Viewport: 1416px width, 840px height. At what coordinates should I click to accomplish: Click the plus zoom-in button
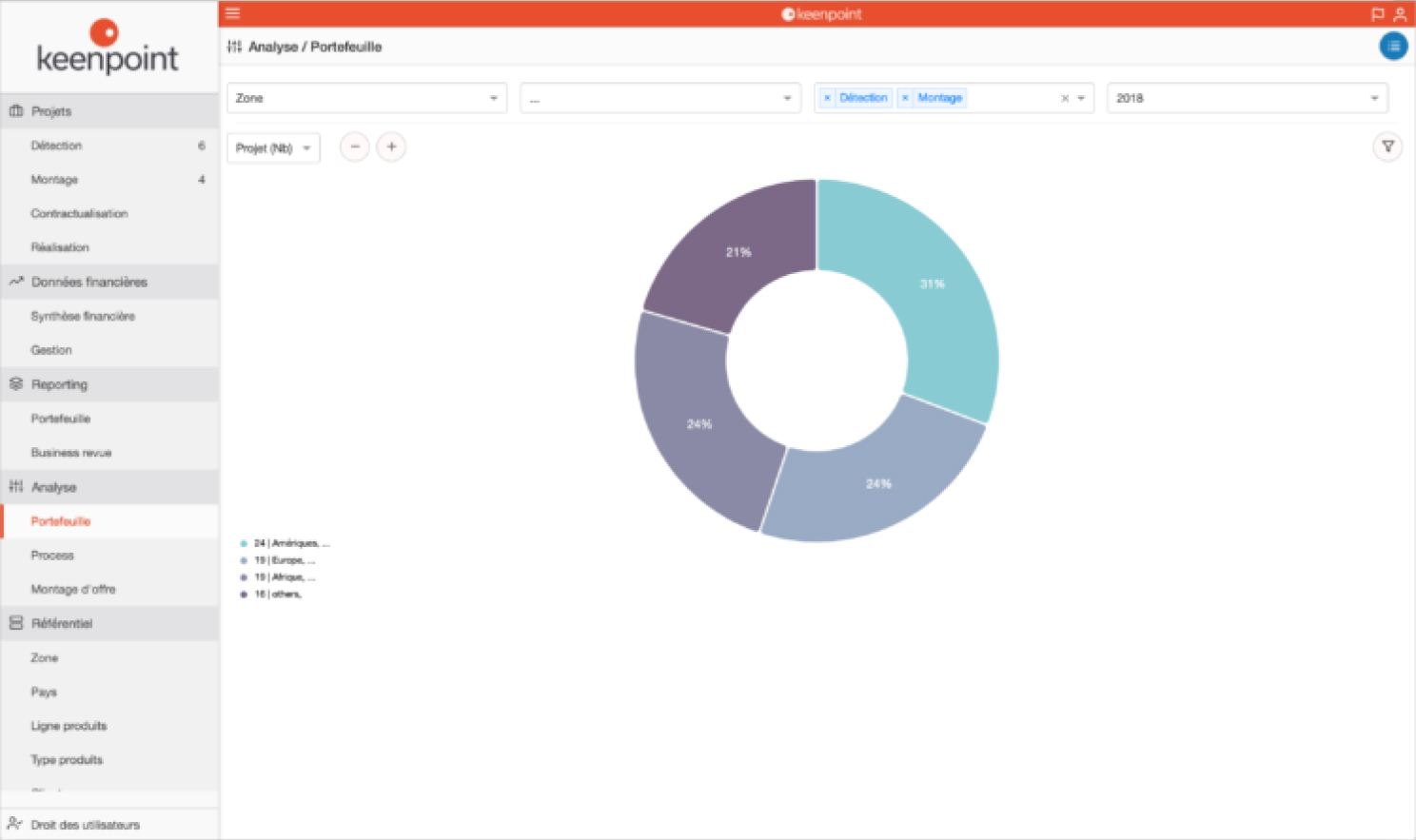(391, 147)
